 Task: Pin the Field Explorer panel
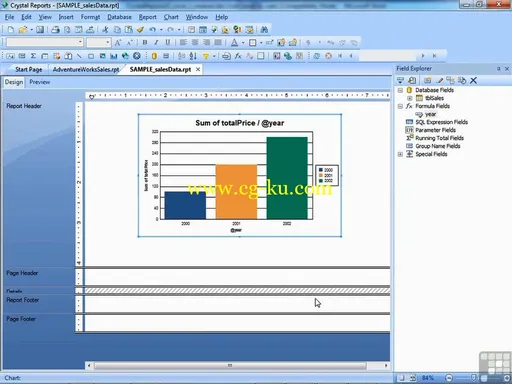(x=499, y=69)
